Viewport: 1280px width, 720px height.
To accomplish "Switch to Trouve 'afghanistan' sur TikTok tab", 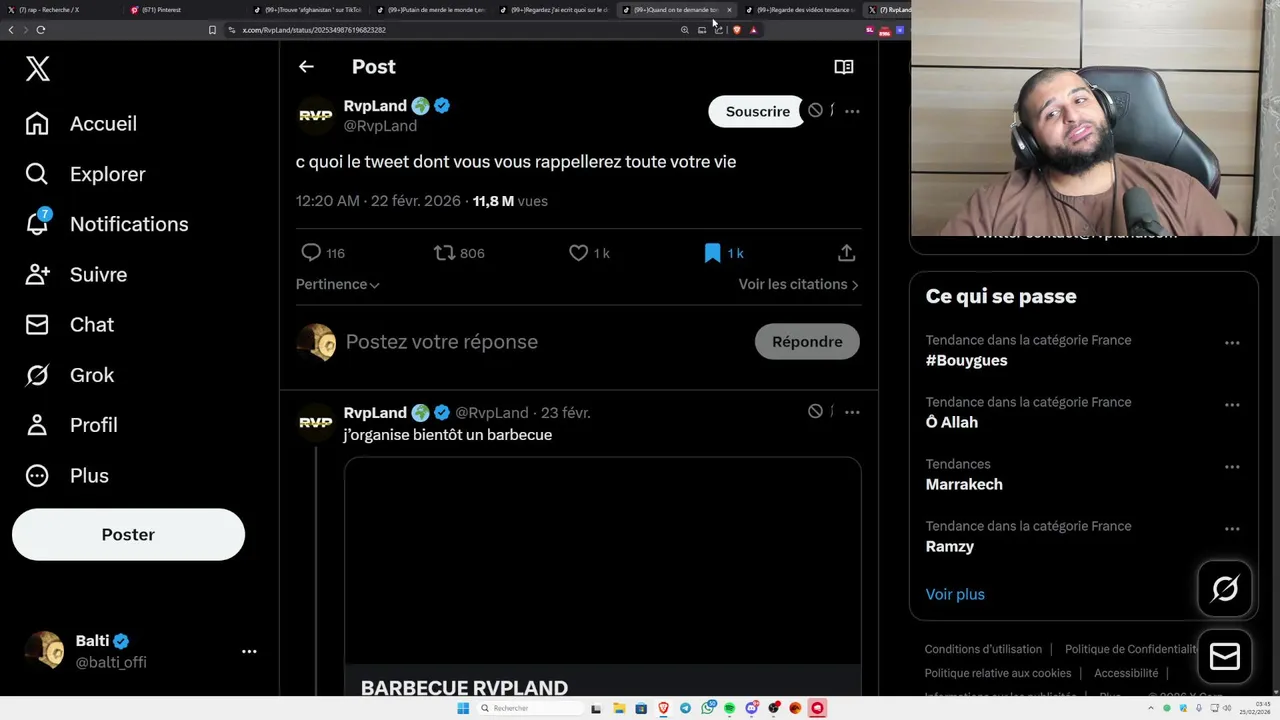I will [x=307, y=10].
